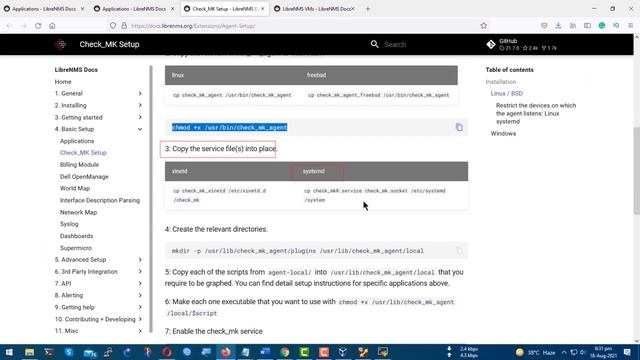Viewport: 640px width, 360px height.
Task: Toggle the browser sidebar icon
Action: (x=587, y=25)
